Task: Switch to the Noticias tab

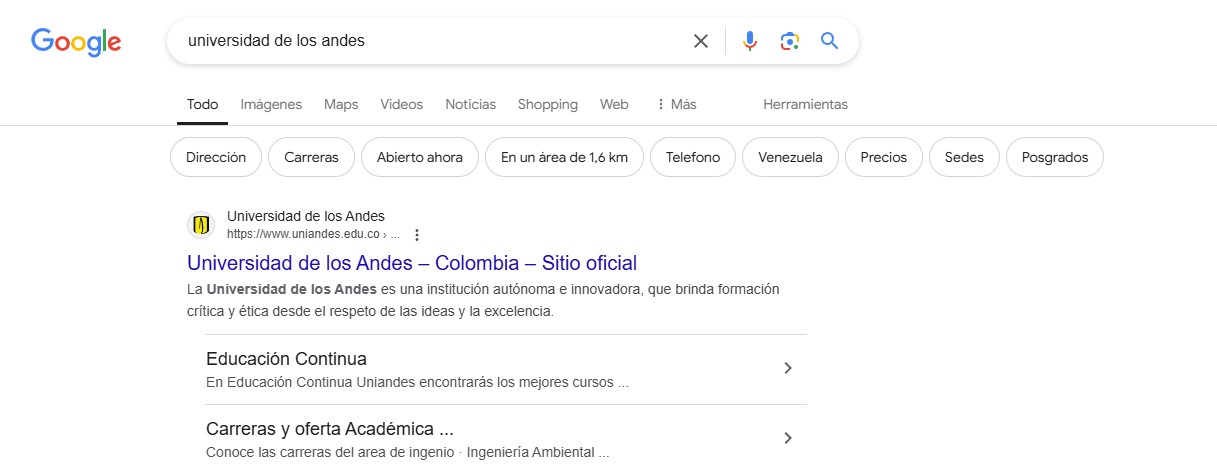Action: click(x=470, y=104)
